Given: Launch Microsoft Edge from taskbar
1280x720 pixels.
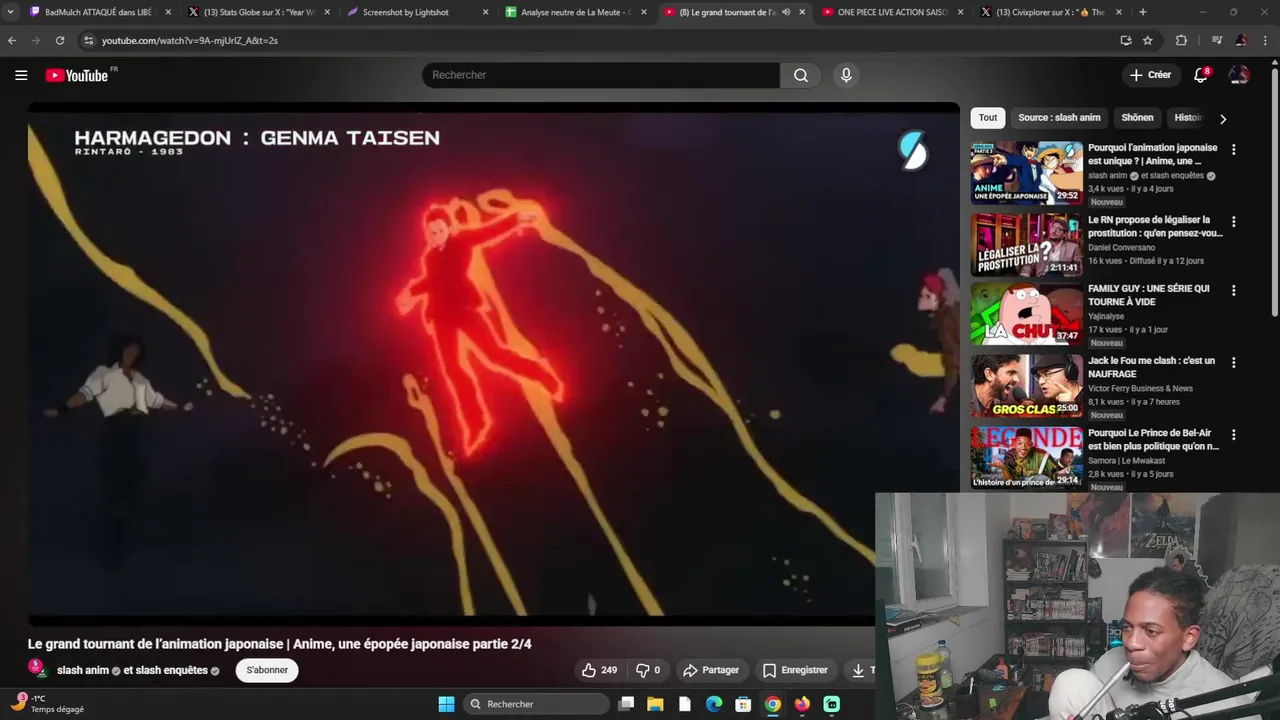Looking at the screenshot, I should pyautogui.click(x=714, y=704).
